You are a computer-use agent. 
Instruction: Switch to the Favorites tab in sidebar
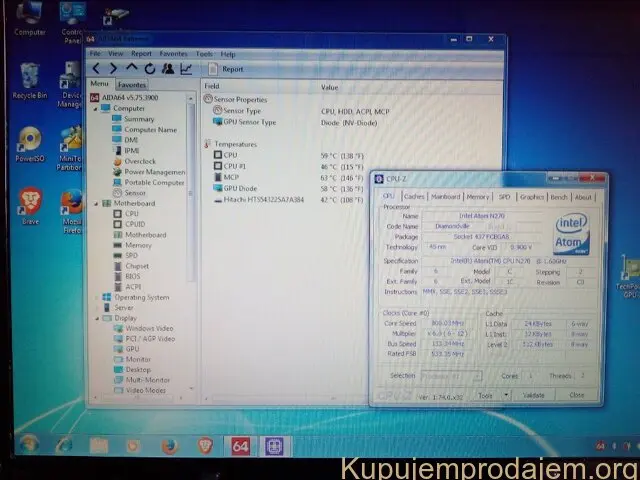[x=132, y=85]
